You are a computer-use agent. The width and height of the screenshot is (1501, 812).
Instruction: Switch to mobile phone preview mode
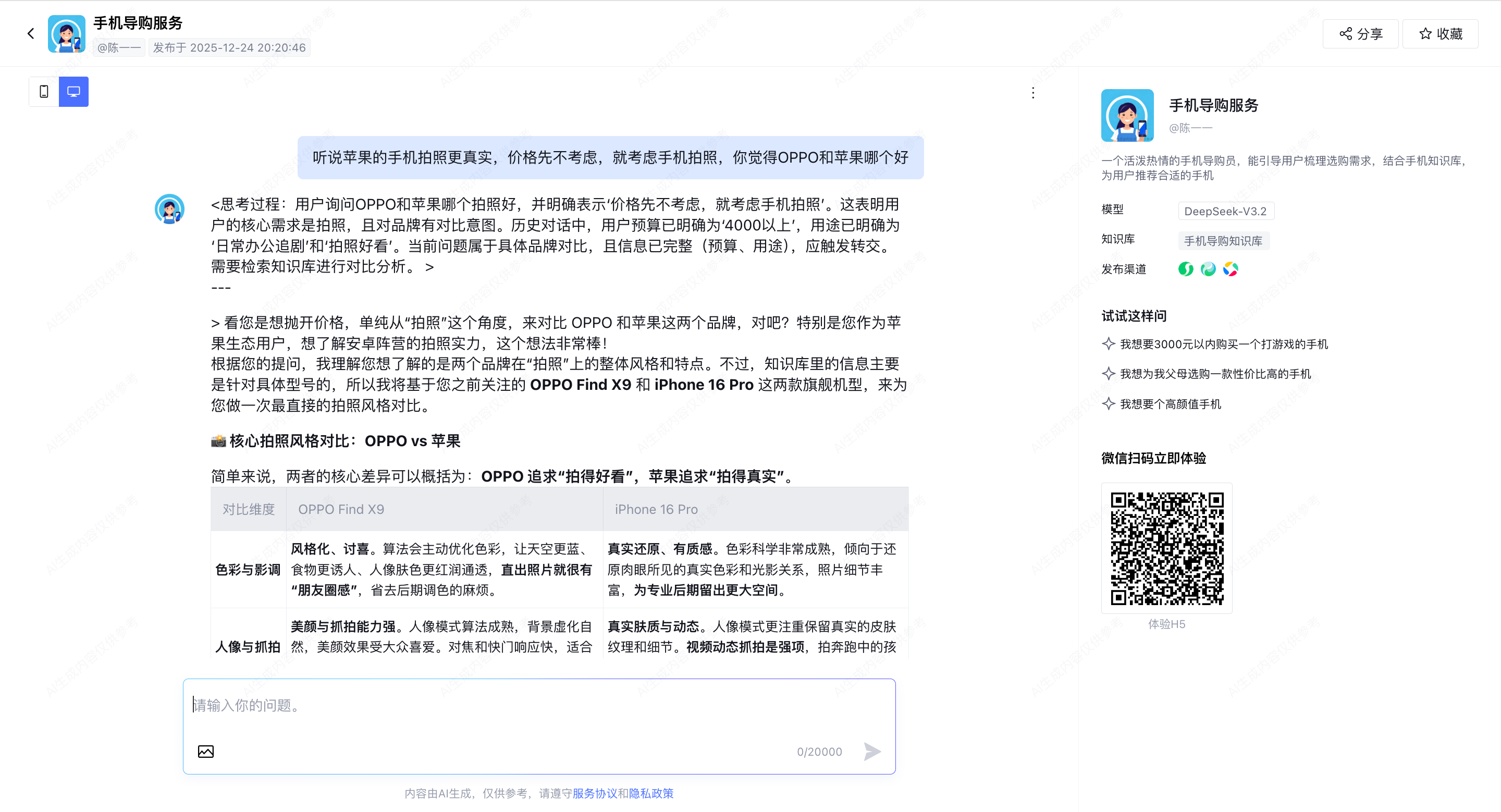tap(44, 91)
